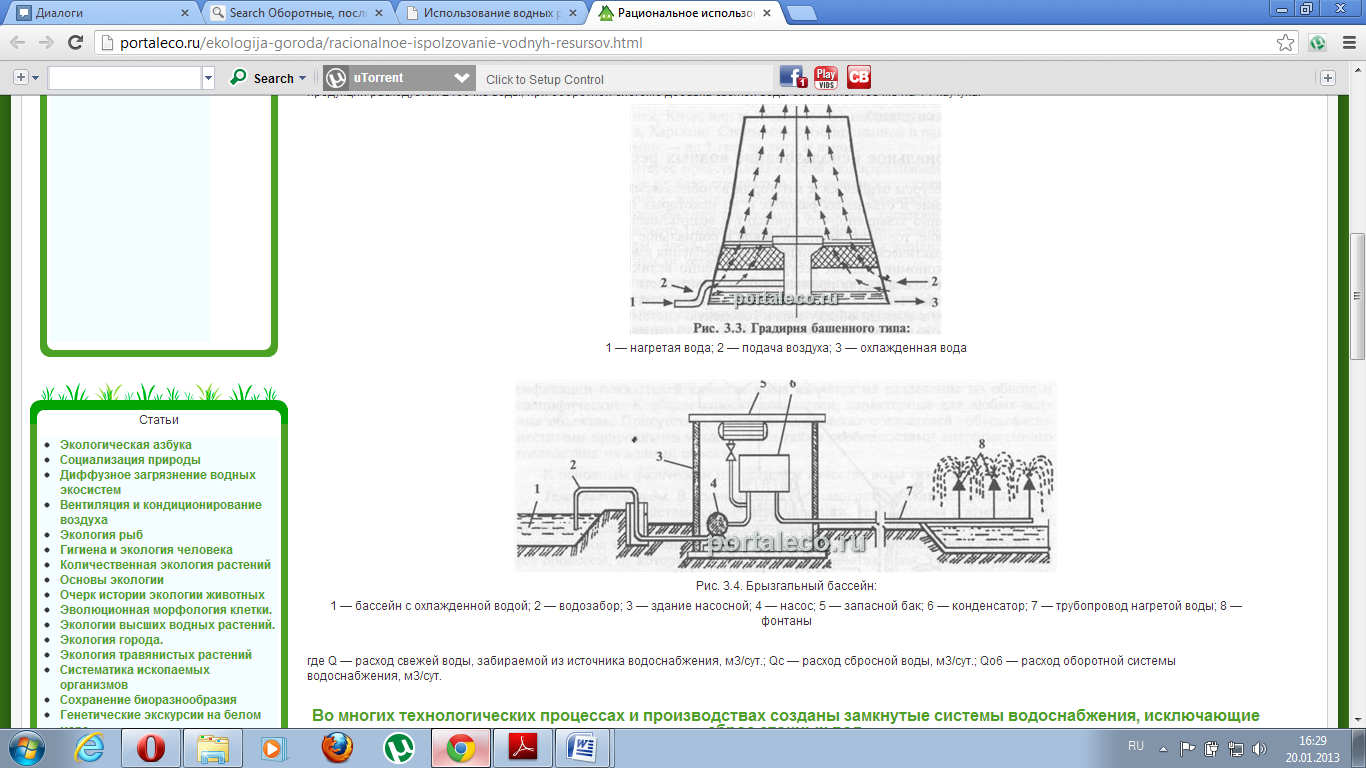
Task: Click the Play Vids toolbar icon
Action: pos(826,77)
